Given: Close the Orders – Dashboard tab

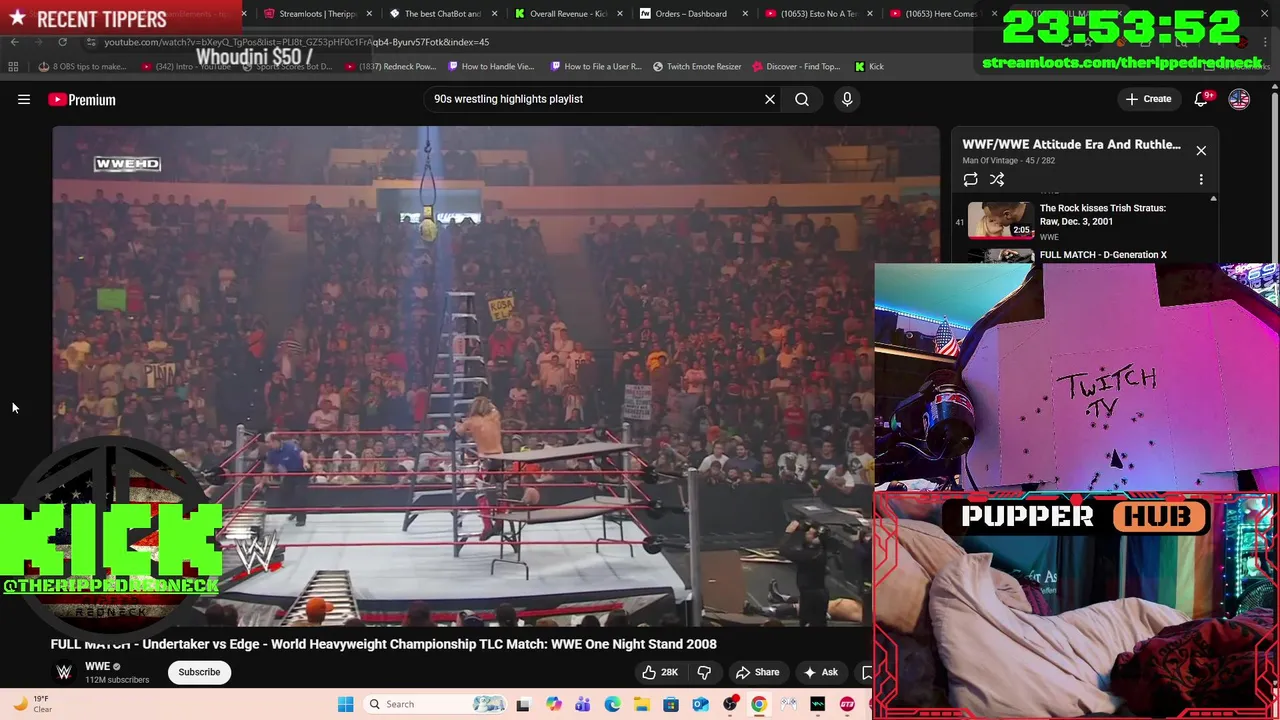Looking at the screenshot, I should tap(744, 14).
